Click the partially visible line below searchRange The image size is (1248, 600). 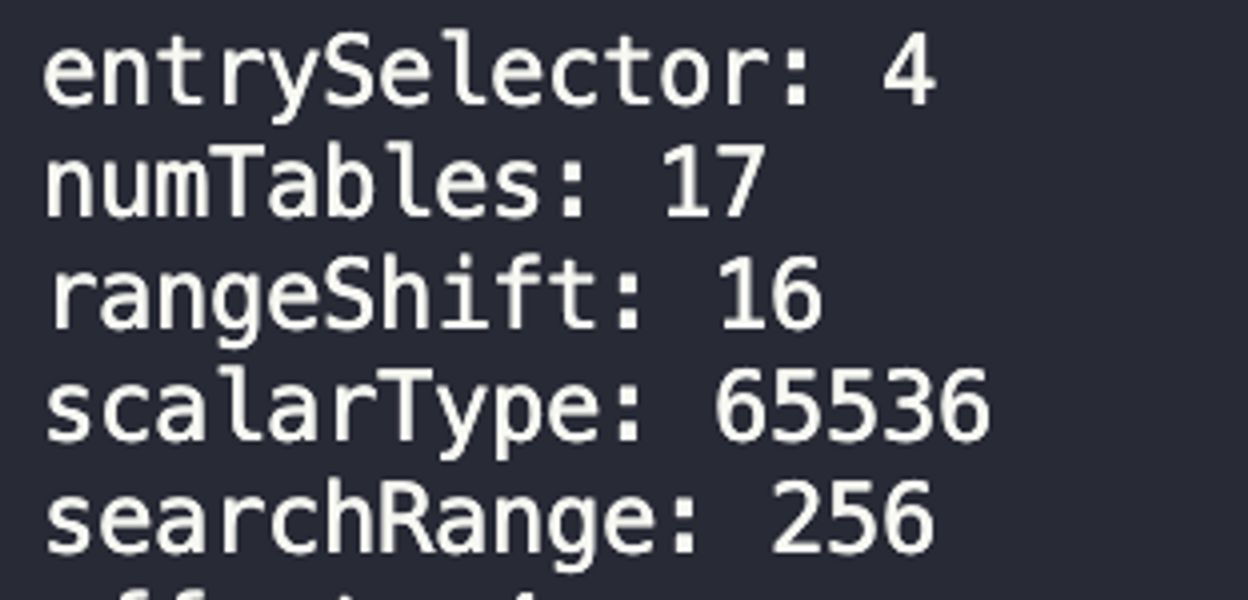300,590
